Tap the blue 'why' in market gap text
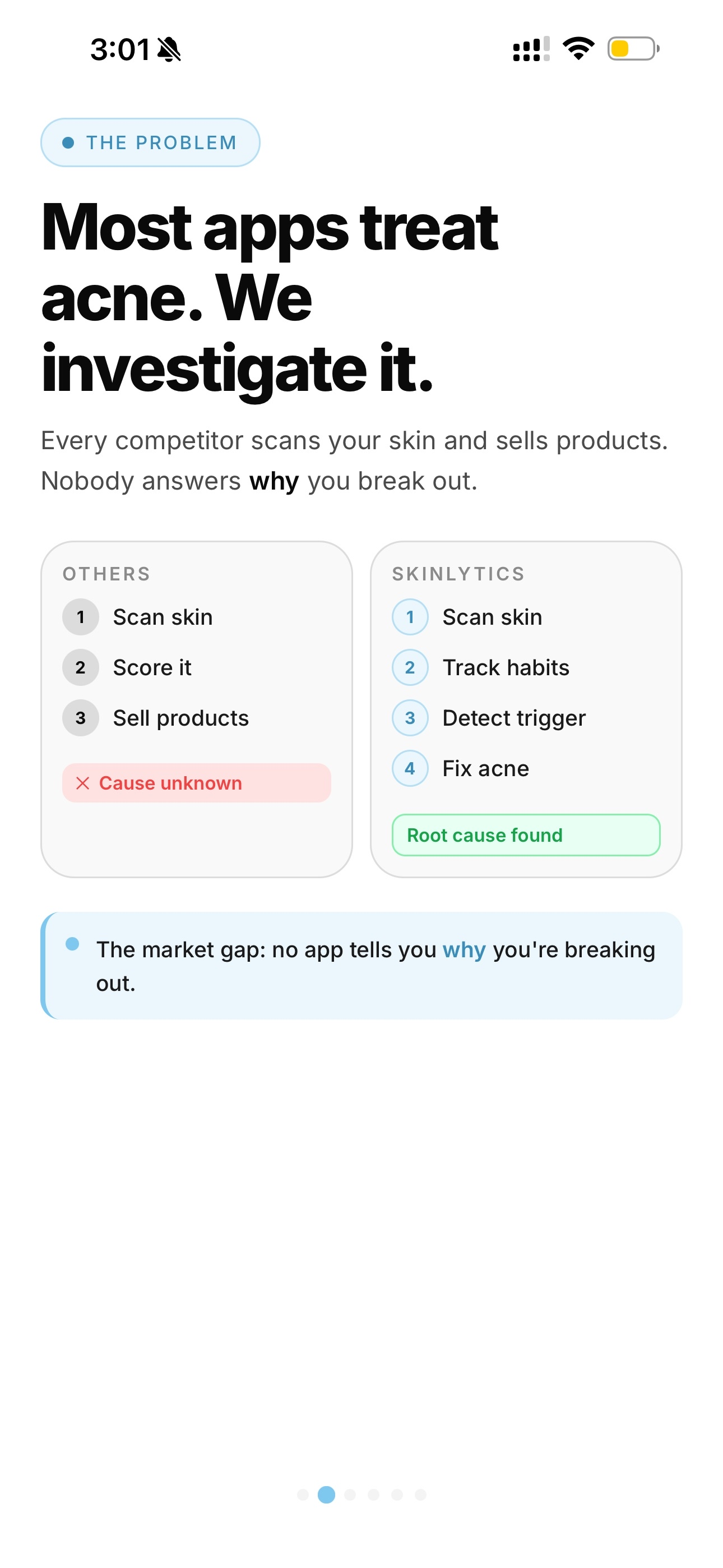This screenshot has height=1568, width=723. pyautogui.click(x=464, y=949)
